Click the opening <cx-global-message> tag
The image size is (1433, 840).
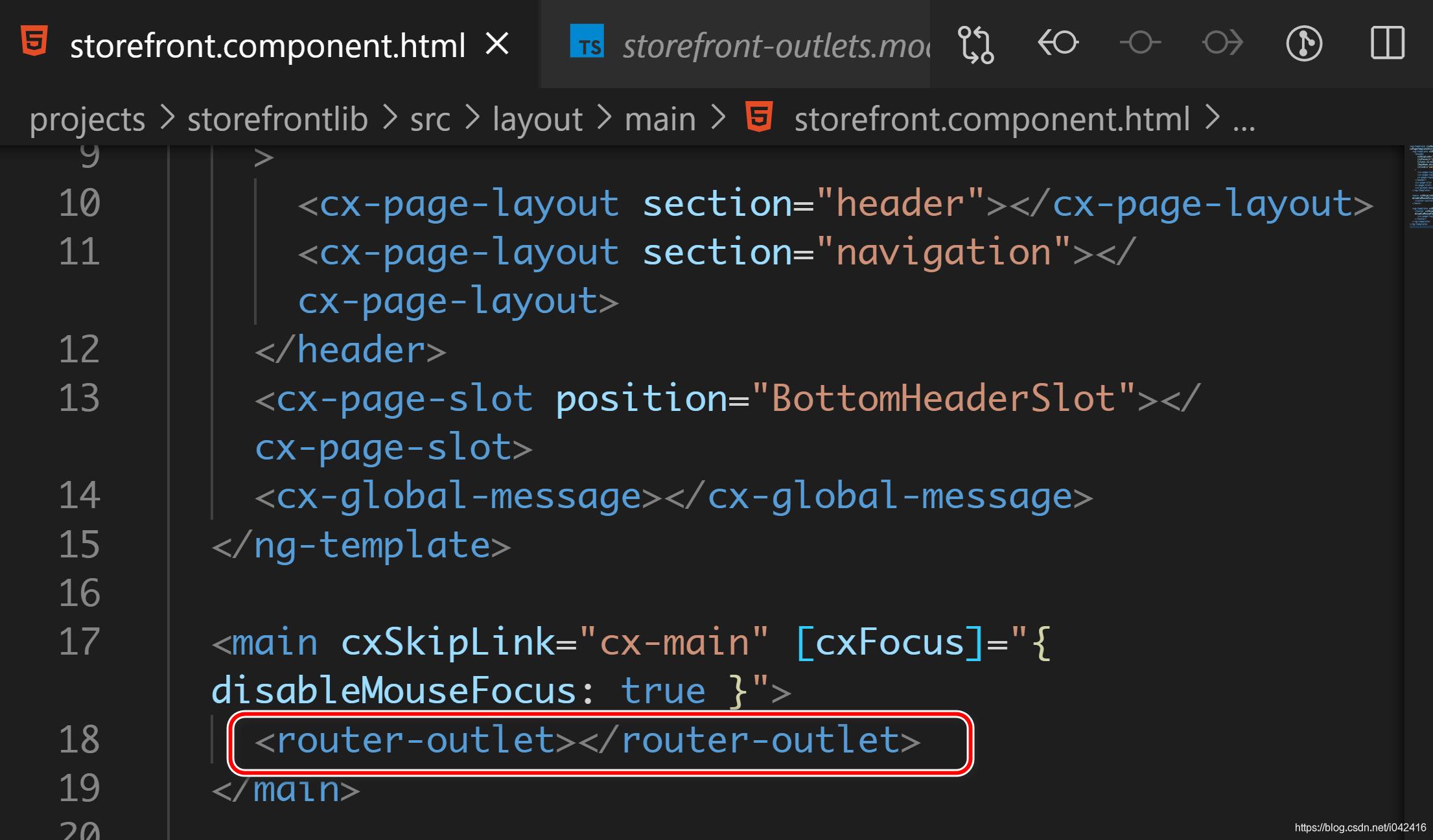pyautogui.click(x=458, y=497)
